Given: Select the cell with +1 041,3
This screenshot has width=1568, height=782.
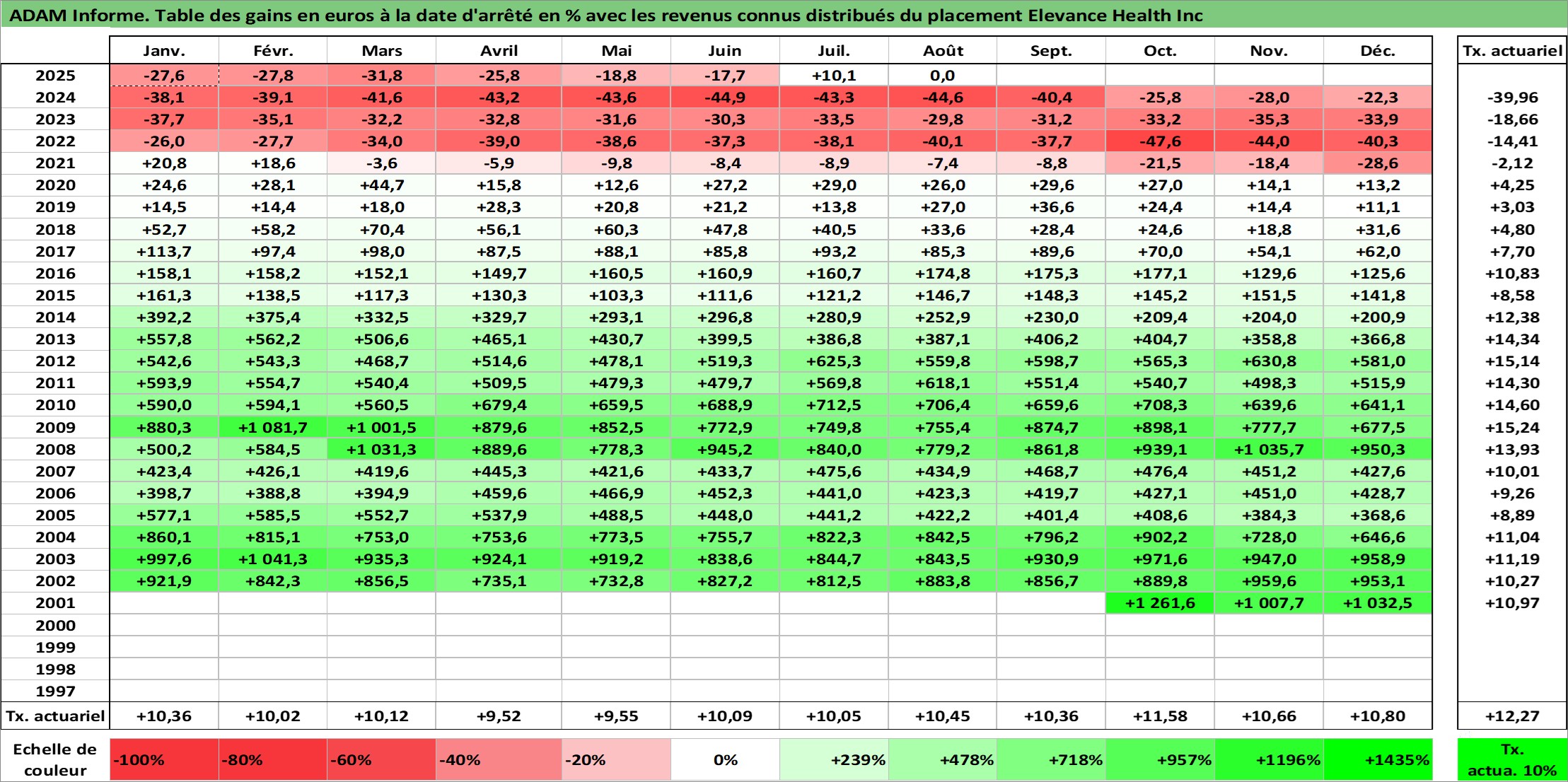Looking at the screenshot, I should coord(273,559).
